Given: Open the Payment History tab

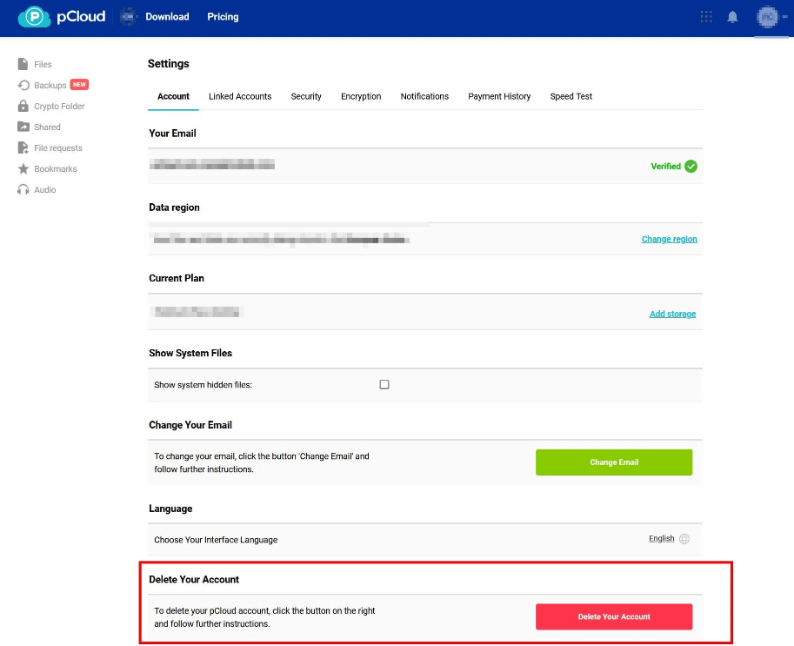Looking at the screenshot, I should pyautogui.click(x=499, y=96).
